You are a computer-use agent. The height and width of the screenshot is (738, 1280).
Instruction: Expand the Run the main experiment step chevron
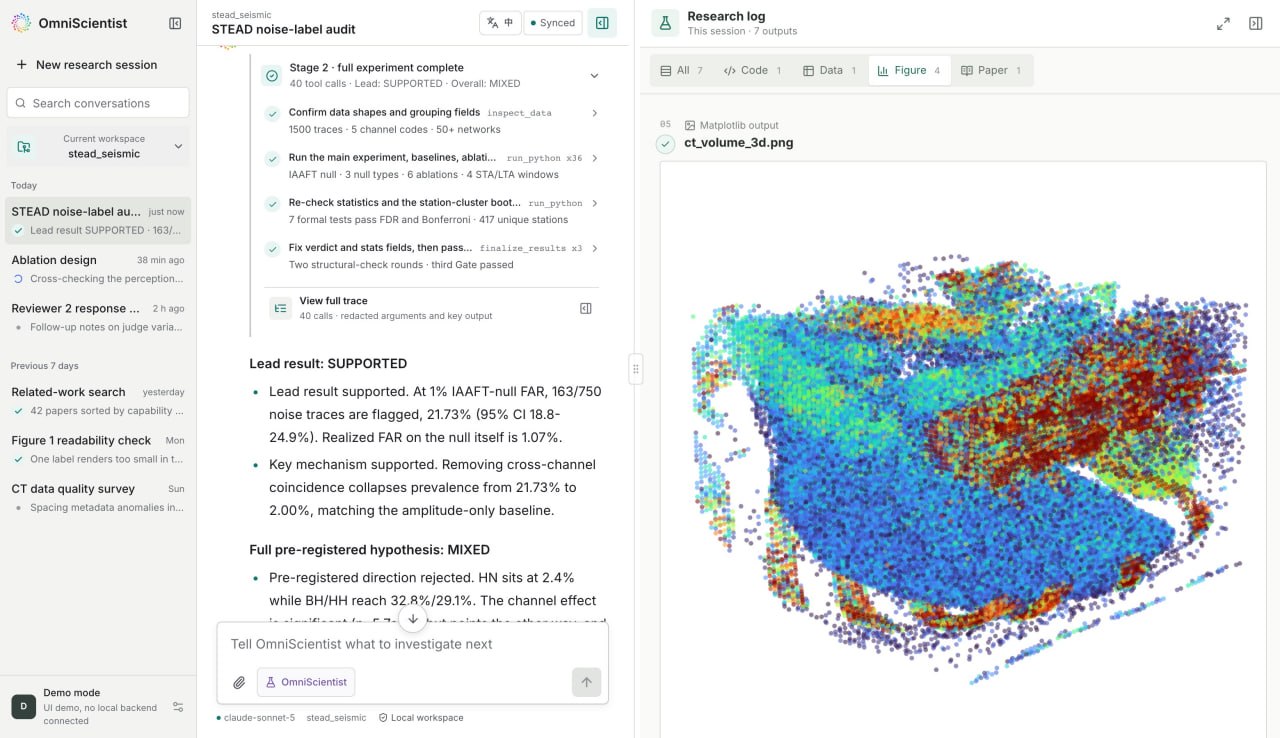595,158
